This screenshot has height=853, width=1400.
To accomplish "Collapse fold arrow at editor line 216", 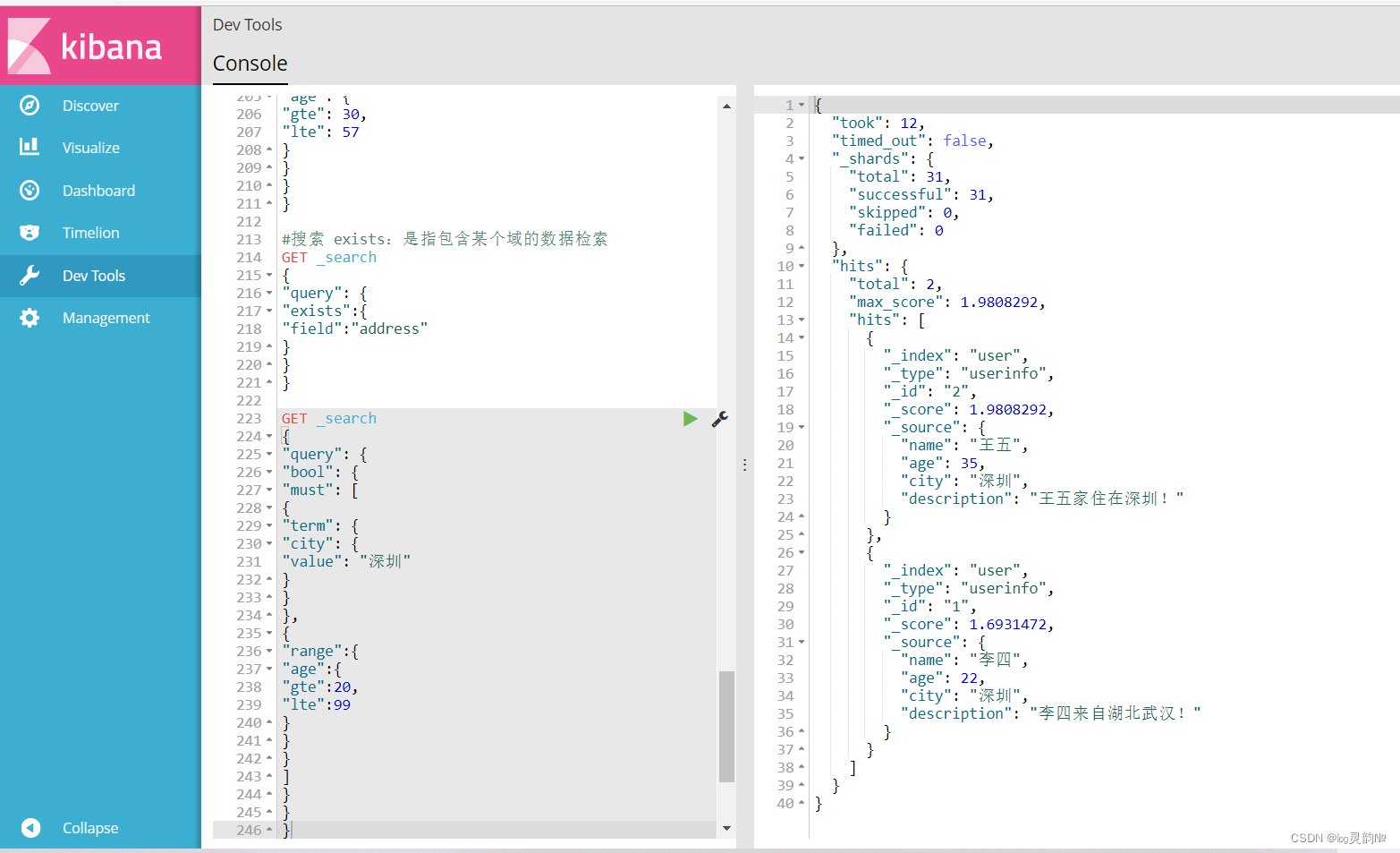I will pos(269,294).
